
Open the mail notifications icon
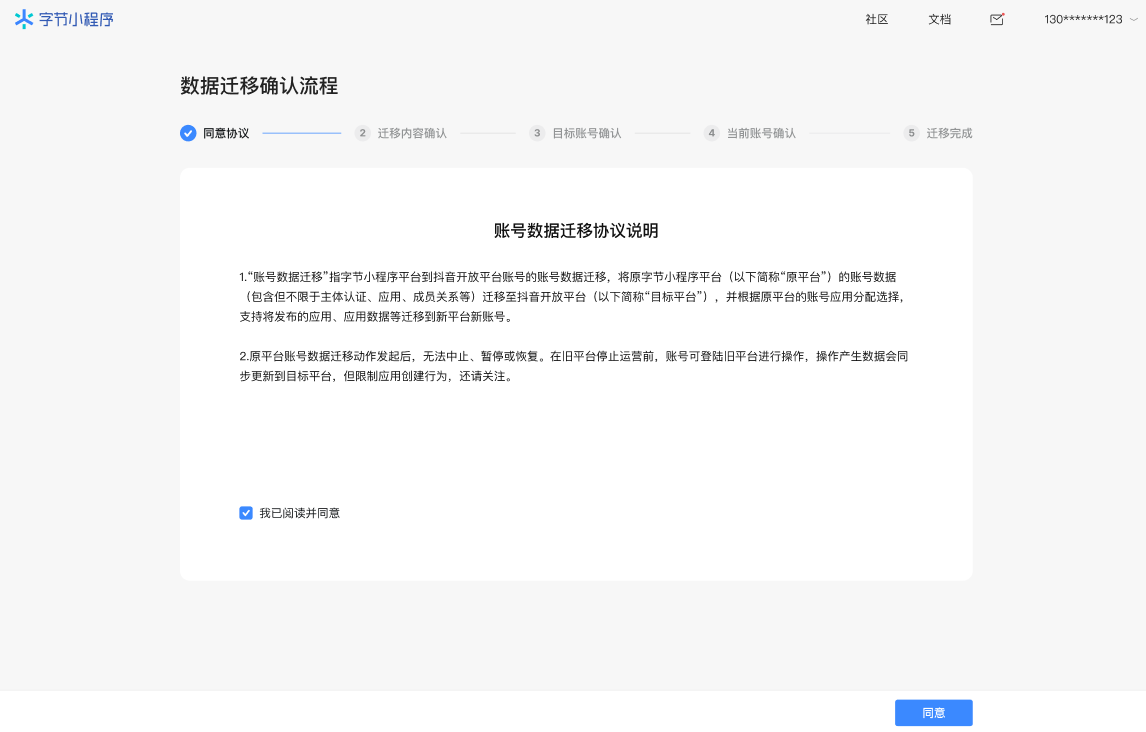coord(996,19)
